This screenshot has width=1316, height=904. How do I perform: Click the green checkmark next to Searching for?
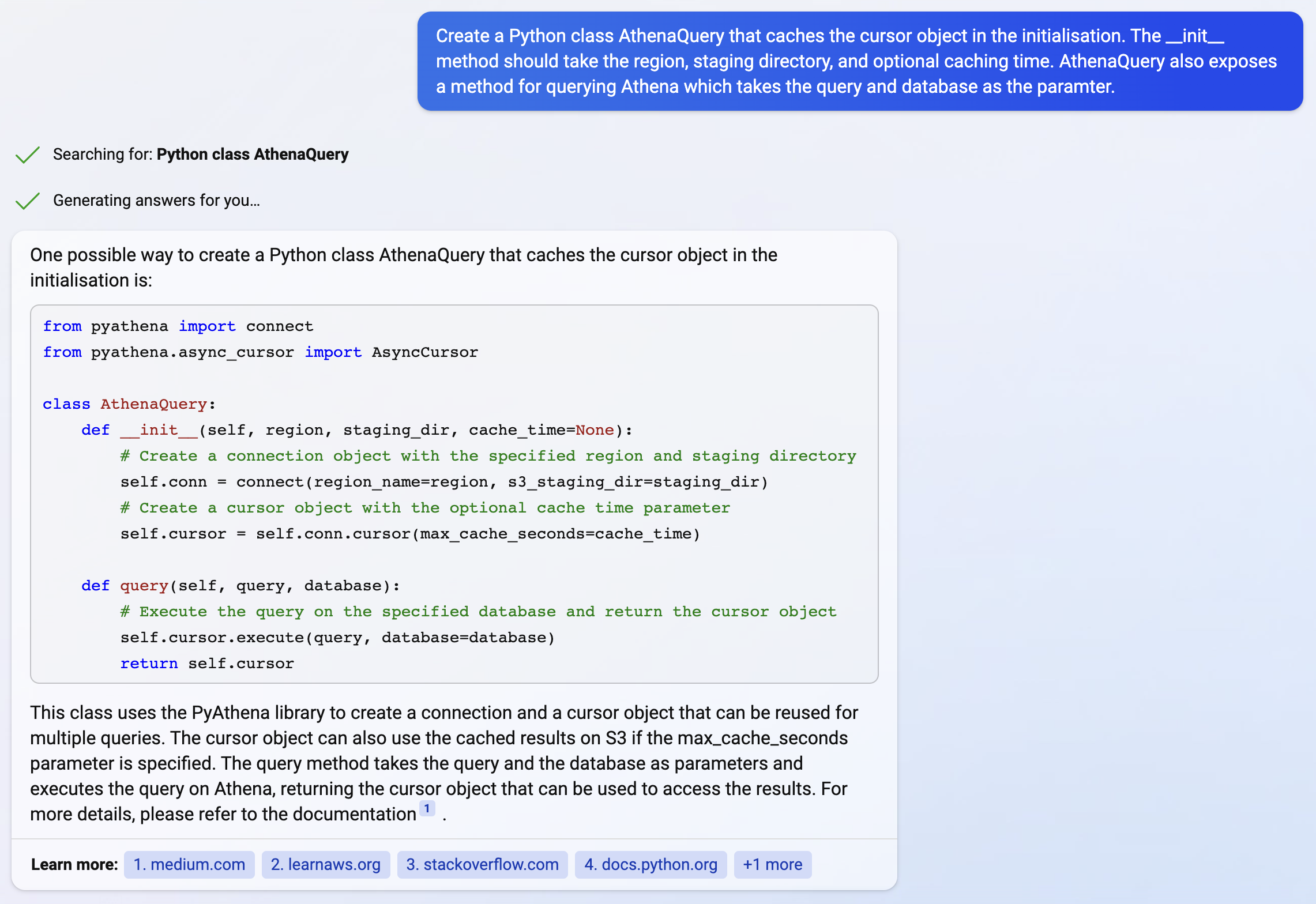point(27,155)
